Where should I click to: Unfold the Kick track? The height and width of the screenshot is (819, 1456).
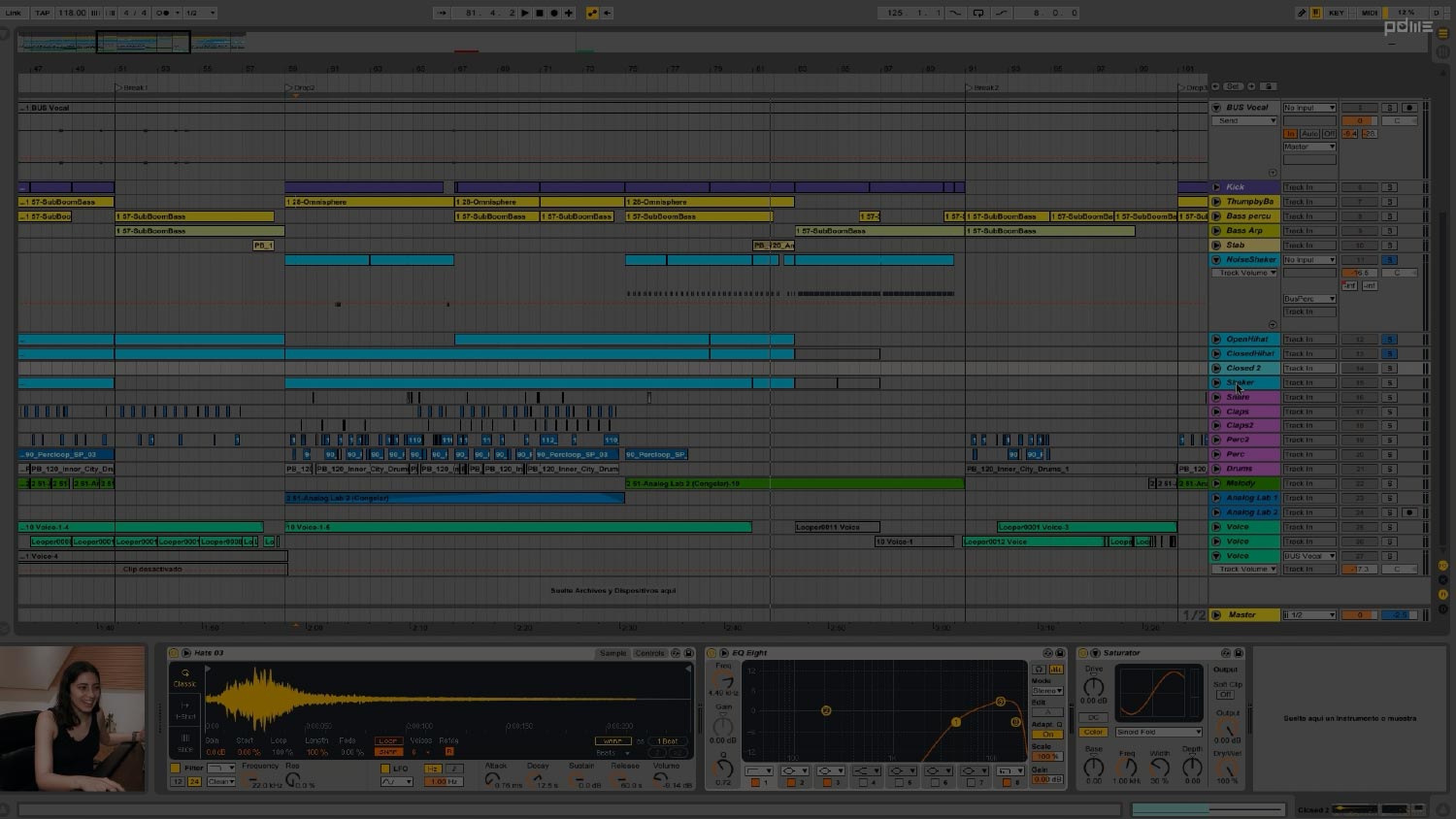(1216, 187)
